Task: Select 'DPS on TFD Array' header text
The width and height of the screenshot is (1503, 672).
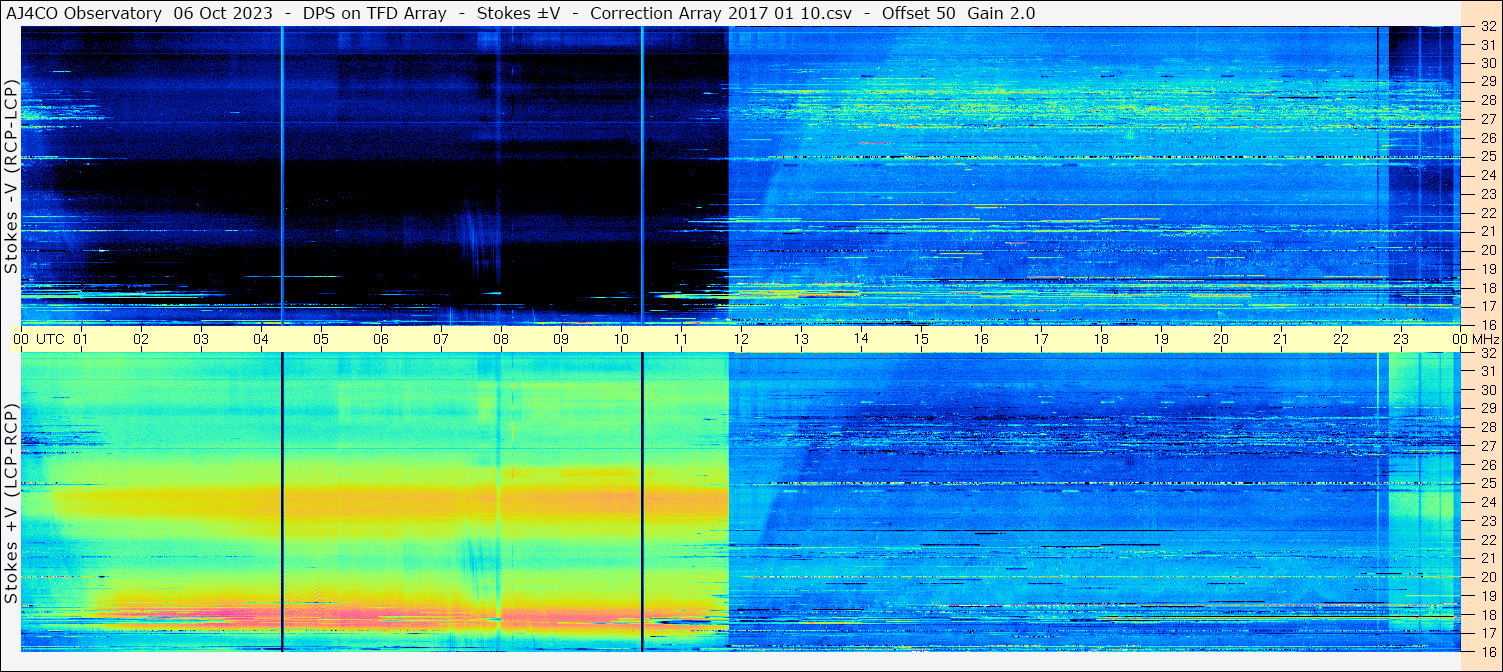Action: [375, 13]
